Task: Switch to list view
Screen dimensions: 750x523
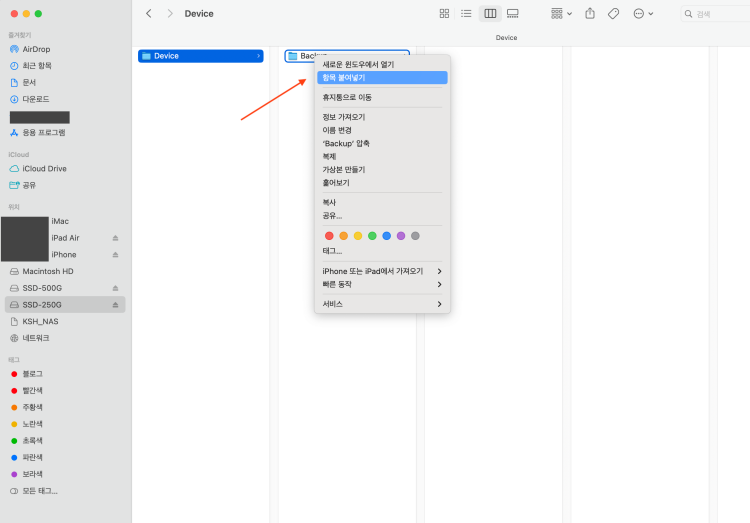Action: [x=466, y=13]
